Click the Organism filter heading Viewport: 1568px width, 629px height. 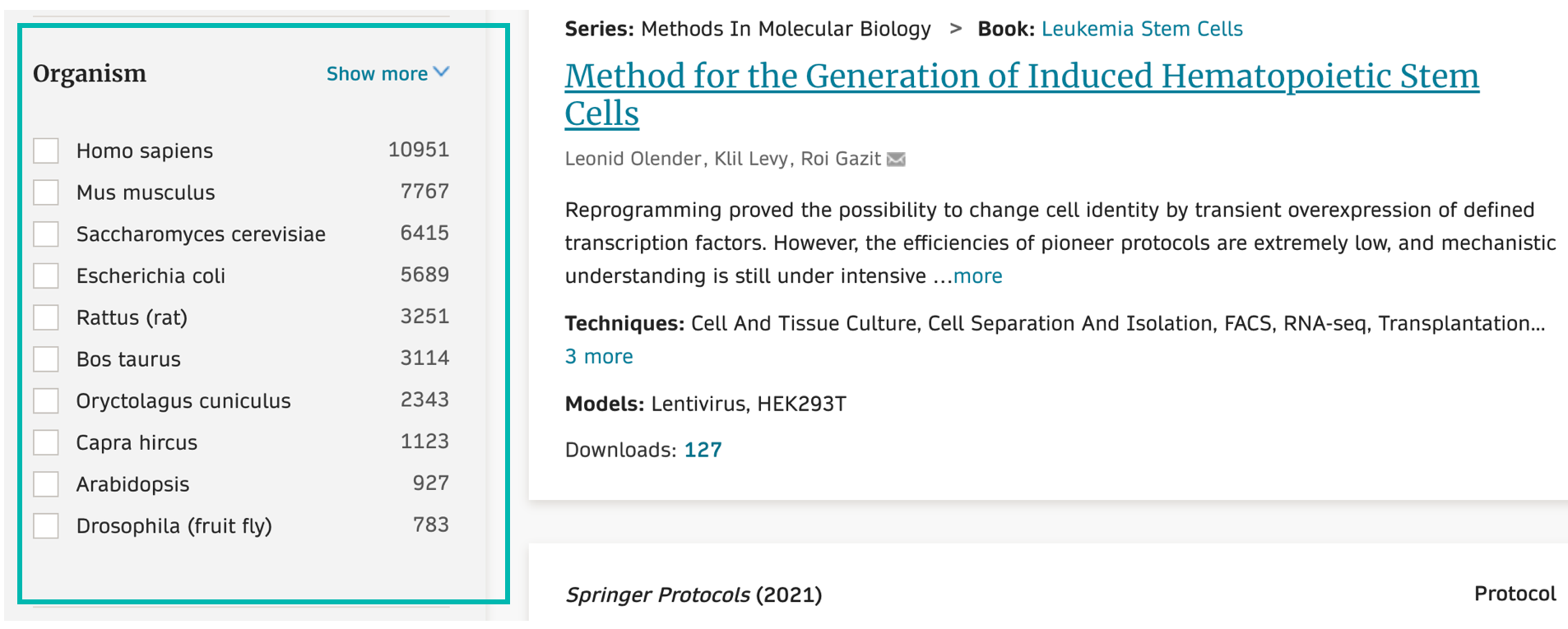[x=90, y=74]
